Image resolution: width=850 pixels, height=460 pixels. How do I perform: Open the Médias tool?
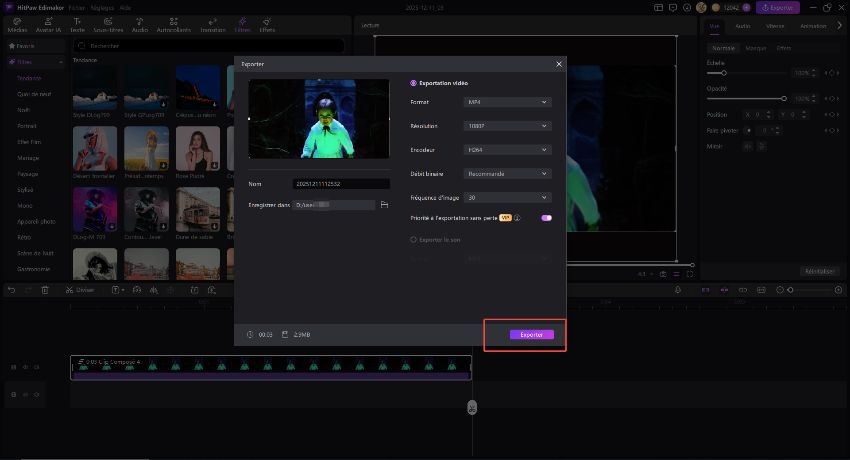(17, 25)
